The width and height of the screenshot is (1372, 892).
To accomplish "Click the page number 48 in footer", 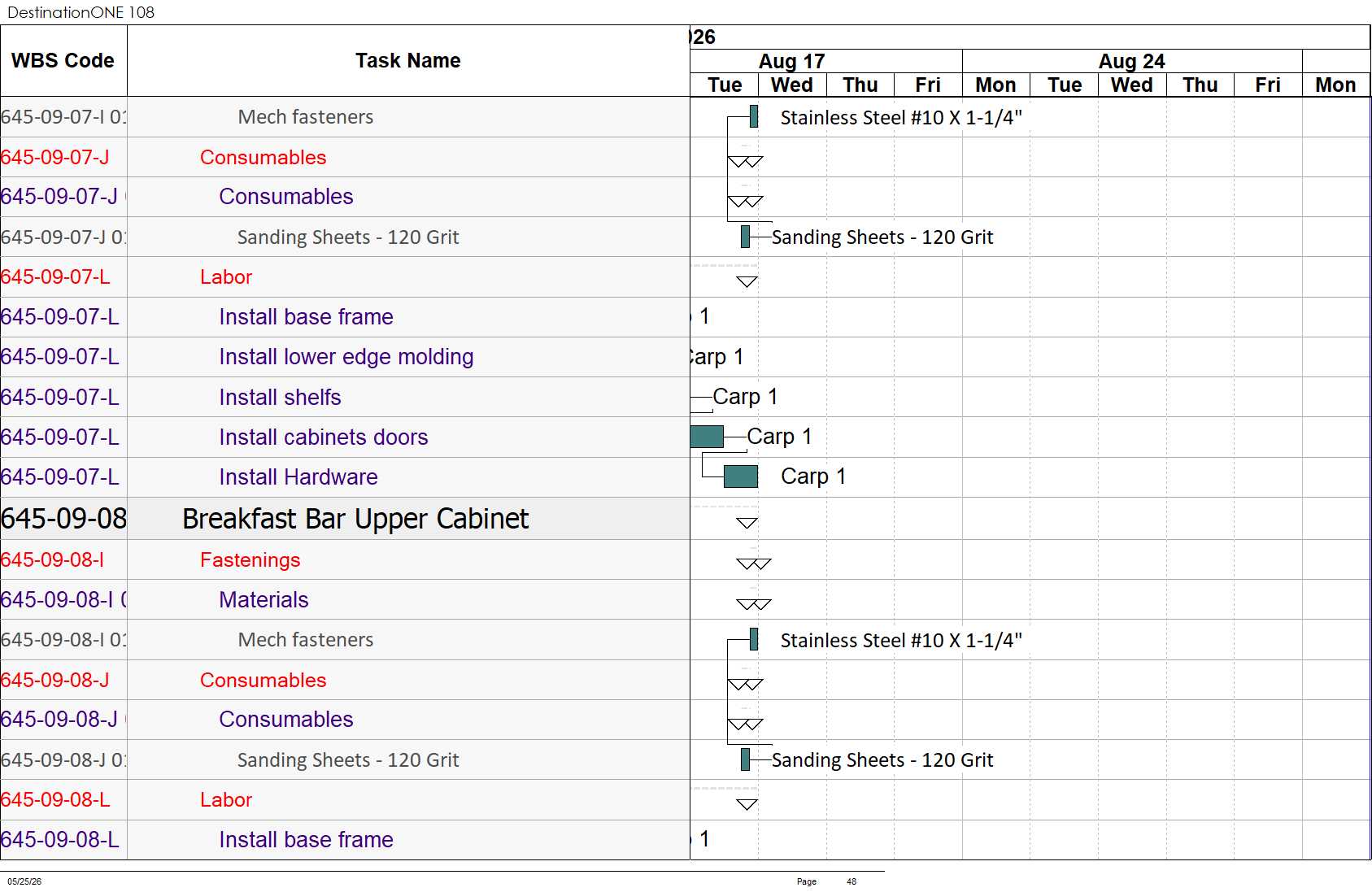I will 852,881.
